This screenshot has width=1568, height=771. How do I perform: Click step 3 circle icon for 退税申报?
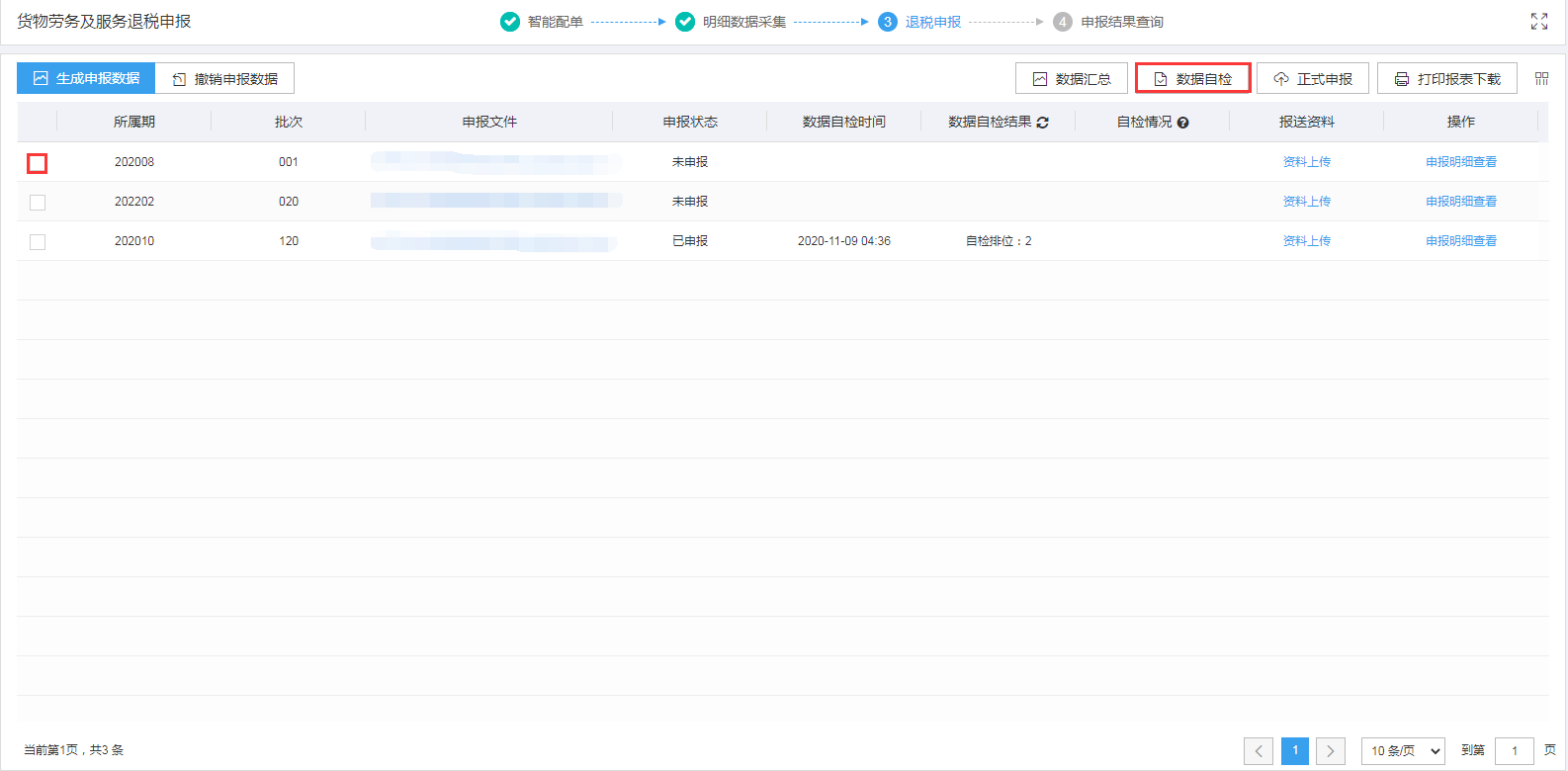click(x=888, y=22)
